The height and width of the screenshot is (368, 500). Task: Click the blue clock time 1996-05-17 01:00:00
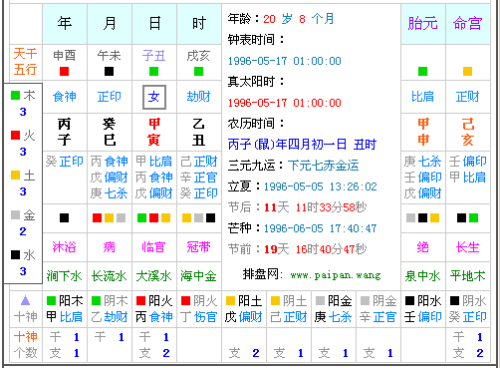click(284, 61)
